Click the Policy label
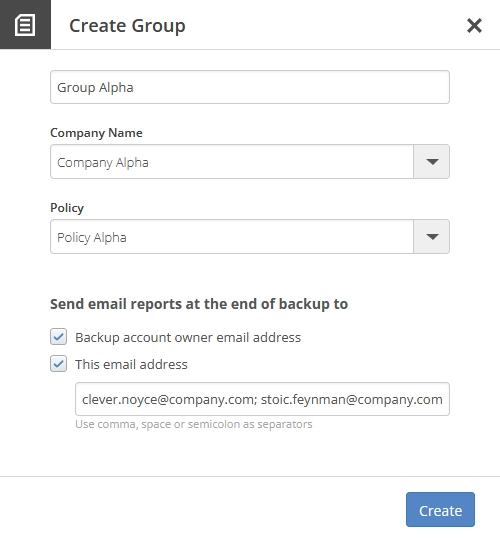This screenshot has width=500, height=542. [67, 208]
